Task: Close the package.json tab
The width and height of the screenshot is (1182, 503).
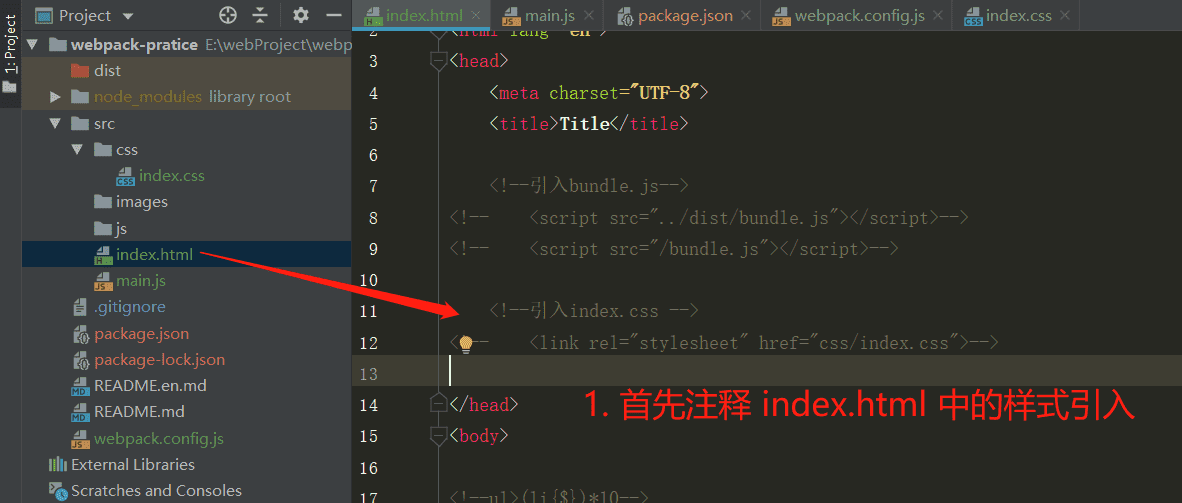Action: click(746, 16)
